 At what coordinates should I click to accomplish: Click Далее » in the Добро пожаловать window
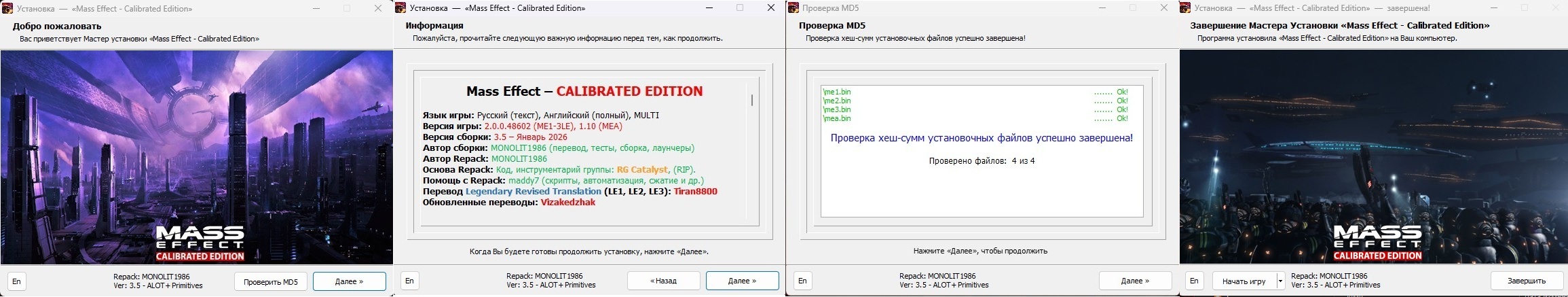350,281
